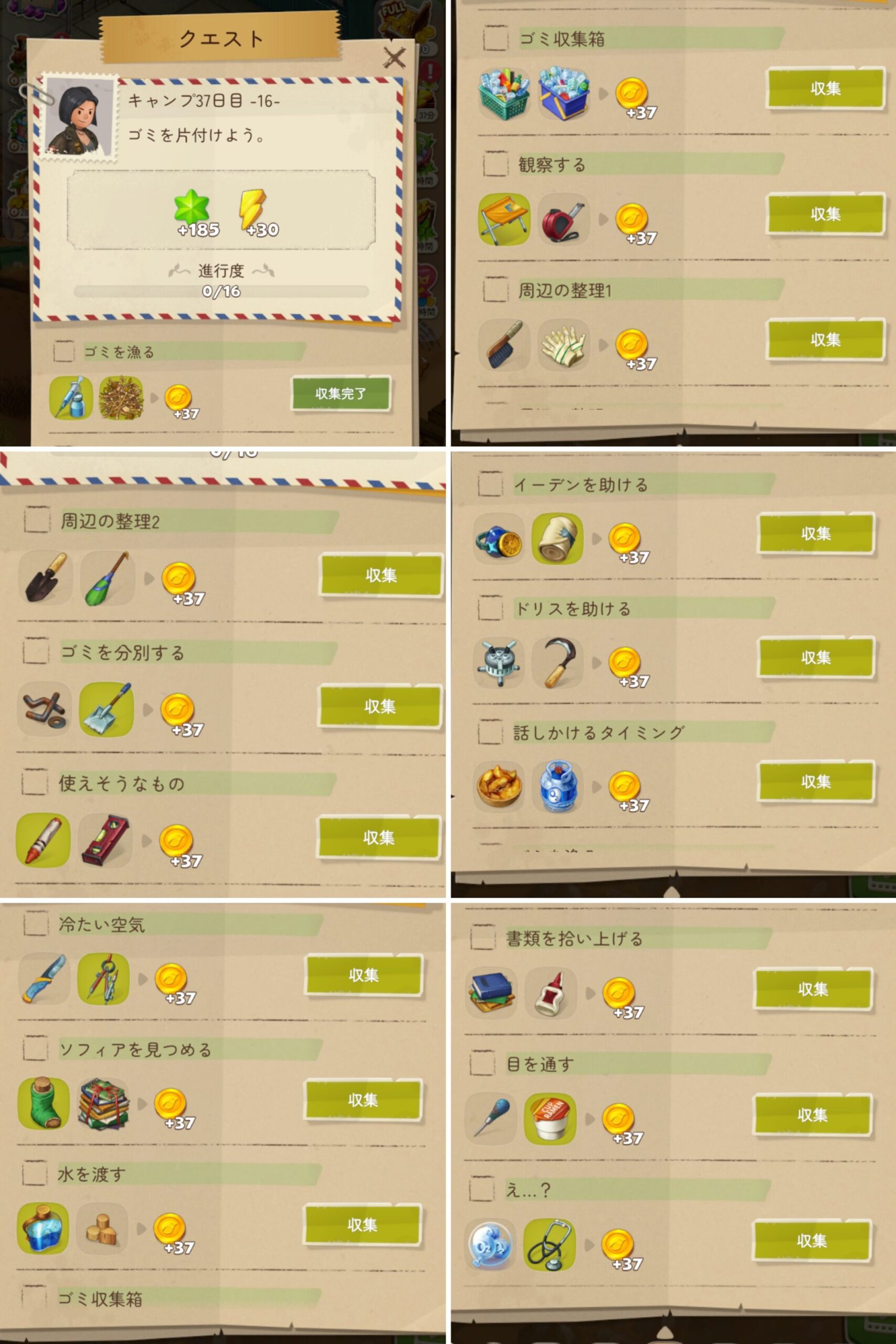Viewport: 896px width, 1344px height.
Task: Check the ドリスを助ける task box
Action: click(x=490, y=607)
